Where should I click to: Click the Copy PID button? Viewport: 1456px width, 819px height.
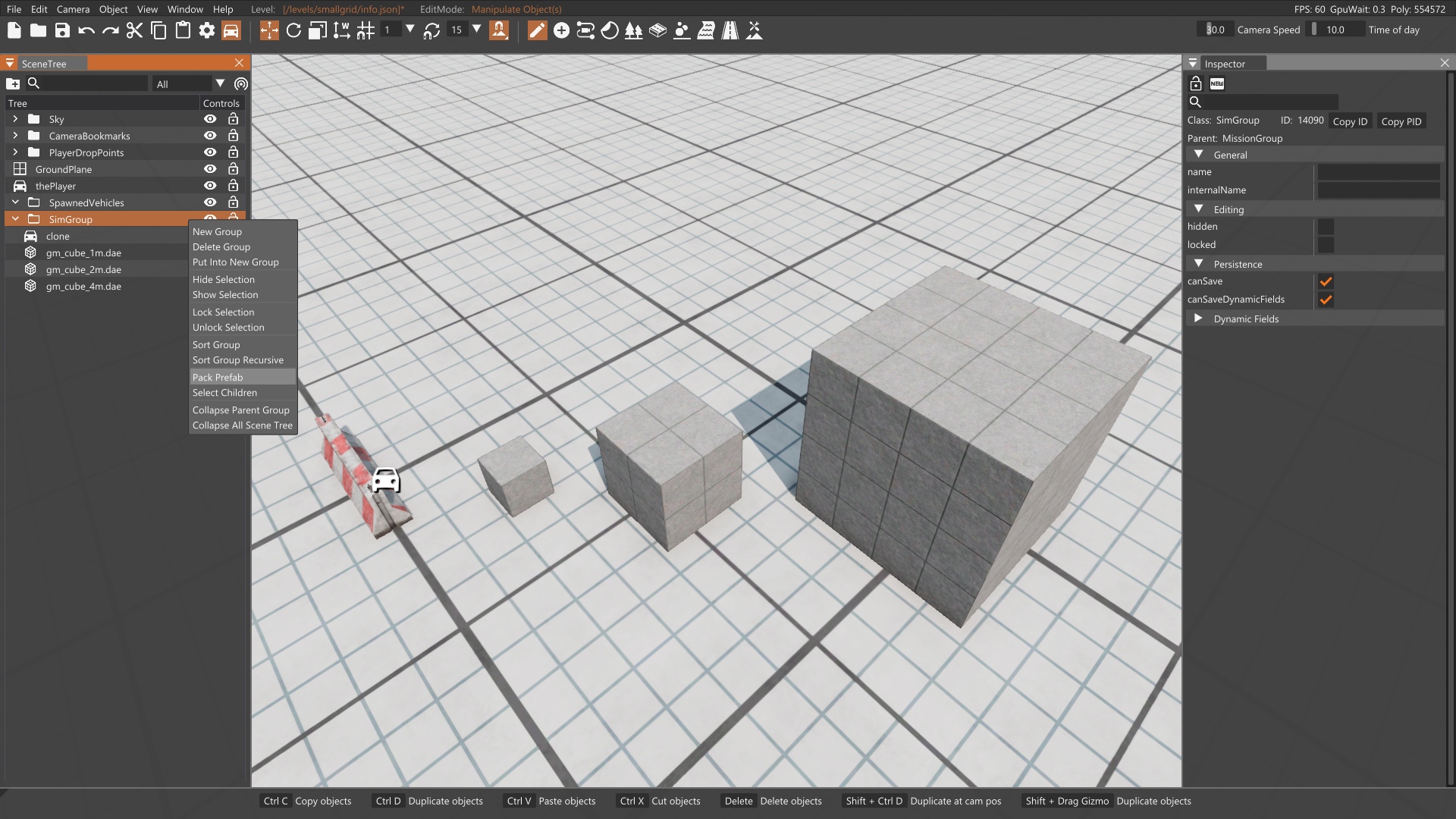pos(1401,121)
